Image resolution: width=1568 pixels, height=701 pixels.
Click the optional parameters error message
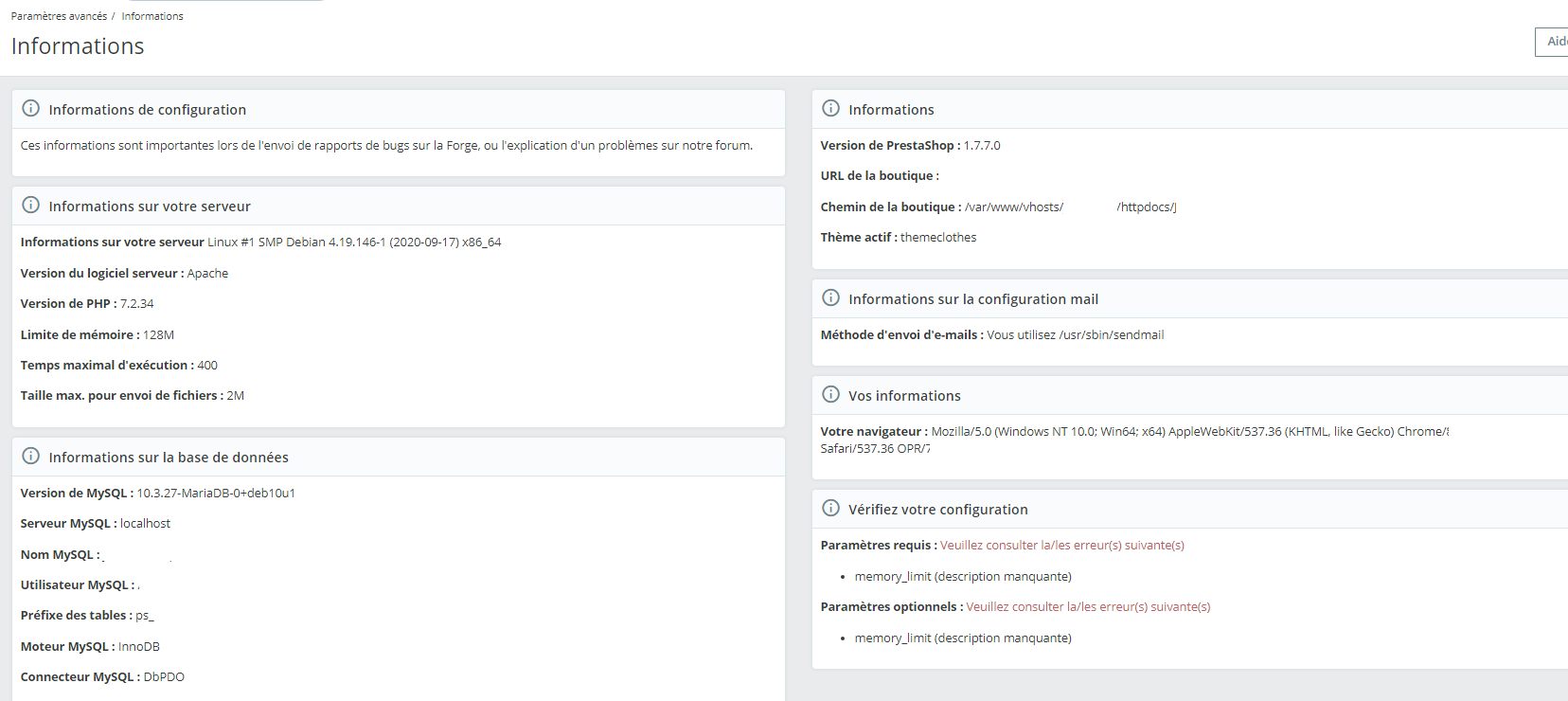(x=1088, y=607)
